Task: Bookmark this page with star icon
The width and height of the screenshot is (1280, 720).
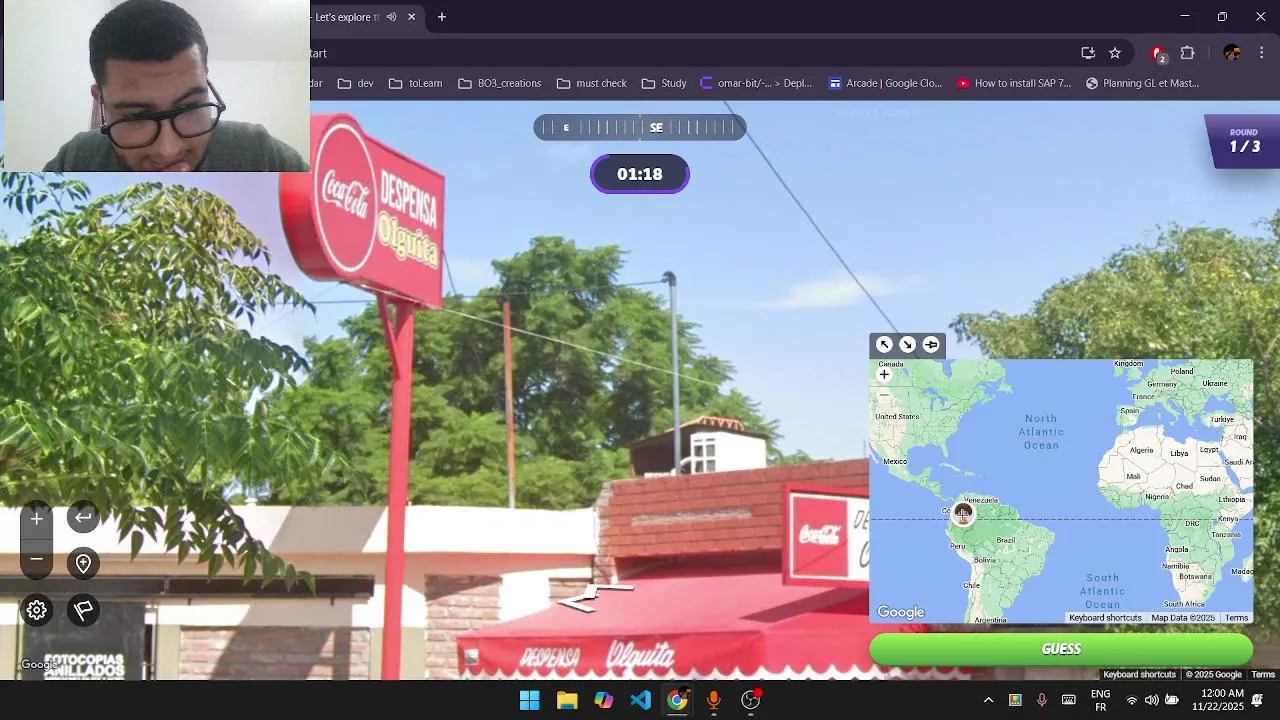Action: click(1115, 53)
